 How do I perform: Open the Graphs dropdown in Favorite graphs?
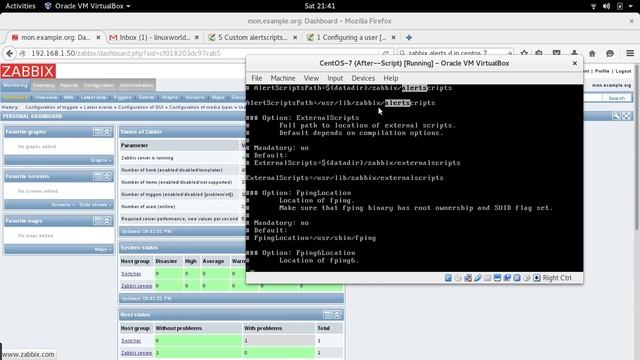101,160
